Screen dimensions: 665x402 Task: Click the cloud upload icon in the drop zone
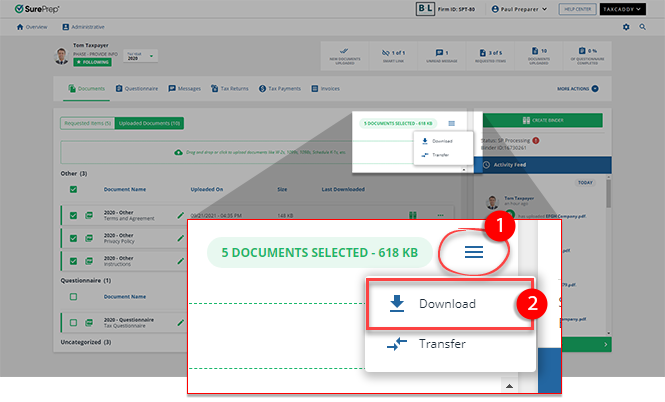(177, 153)
